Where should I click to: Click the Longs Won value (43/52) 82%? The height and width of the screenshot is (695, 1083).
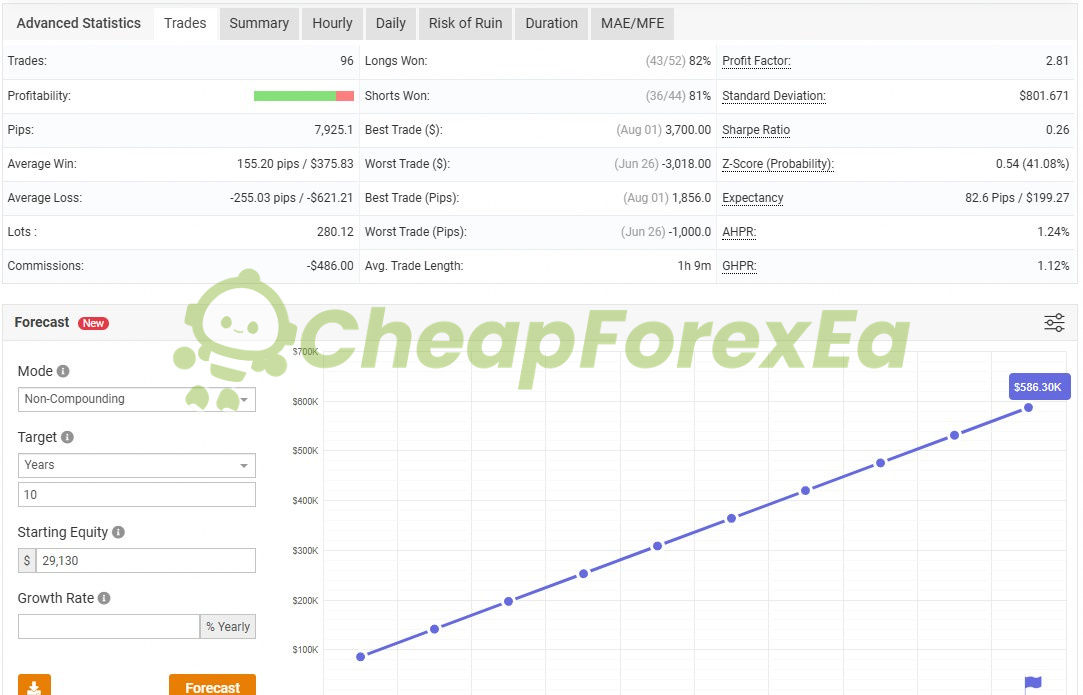pos(678,61)
